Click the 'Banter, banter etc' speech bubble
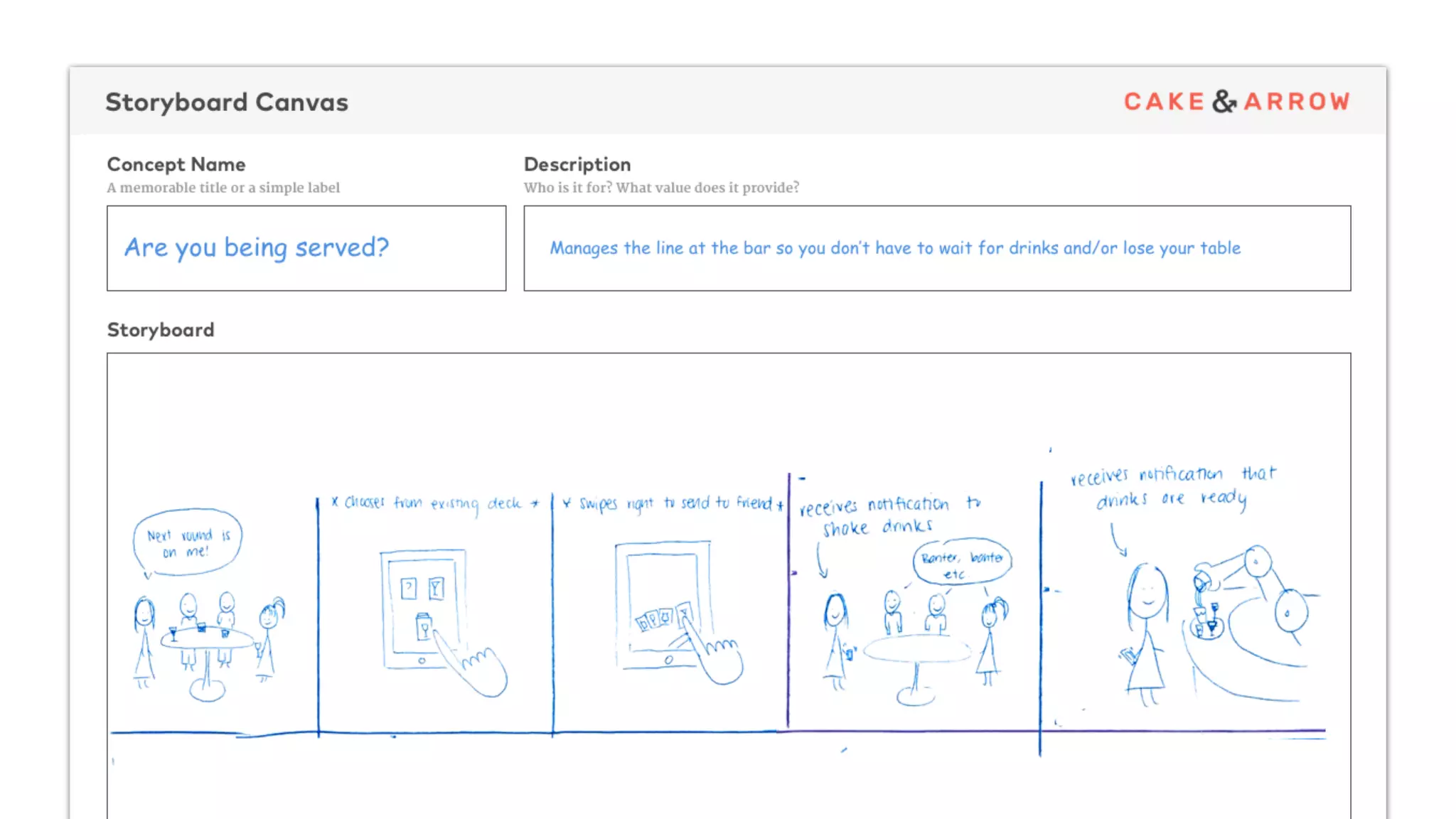 tap(962, 563)
